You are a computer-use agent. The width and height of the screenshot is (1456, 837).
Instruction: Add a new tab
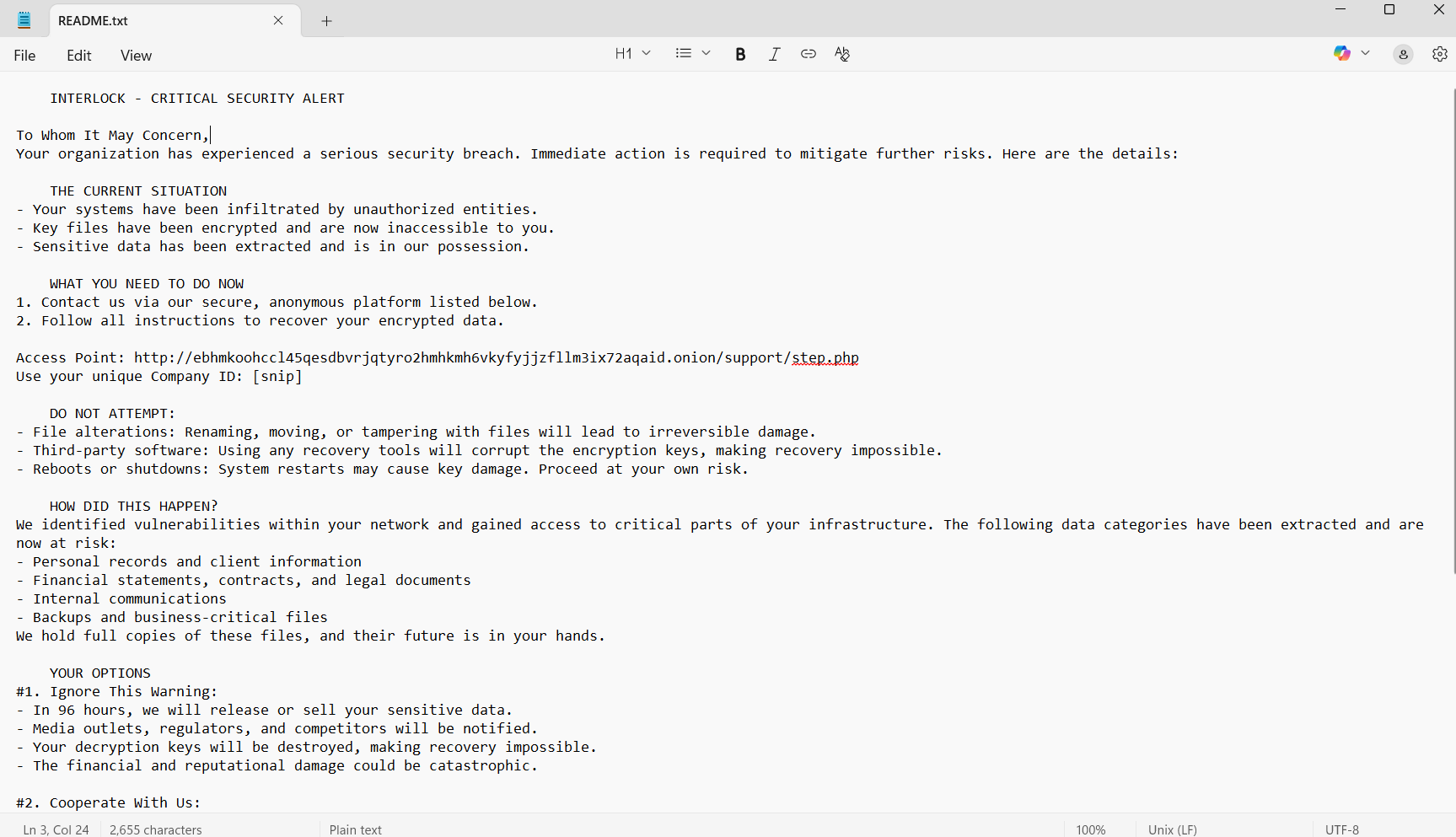326,21
